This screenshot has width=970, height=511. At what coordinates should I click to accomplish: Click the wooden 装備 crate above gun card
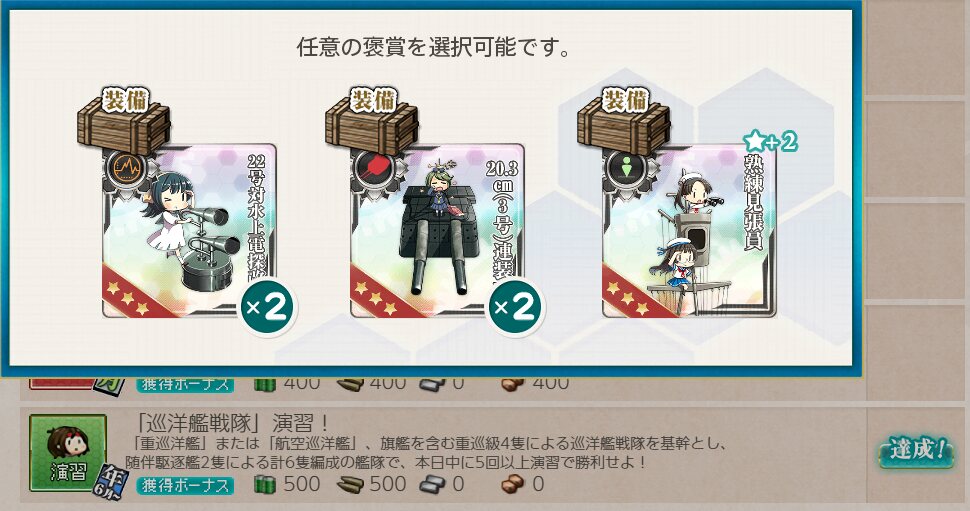pyautogui.click(x=372, y=121)
